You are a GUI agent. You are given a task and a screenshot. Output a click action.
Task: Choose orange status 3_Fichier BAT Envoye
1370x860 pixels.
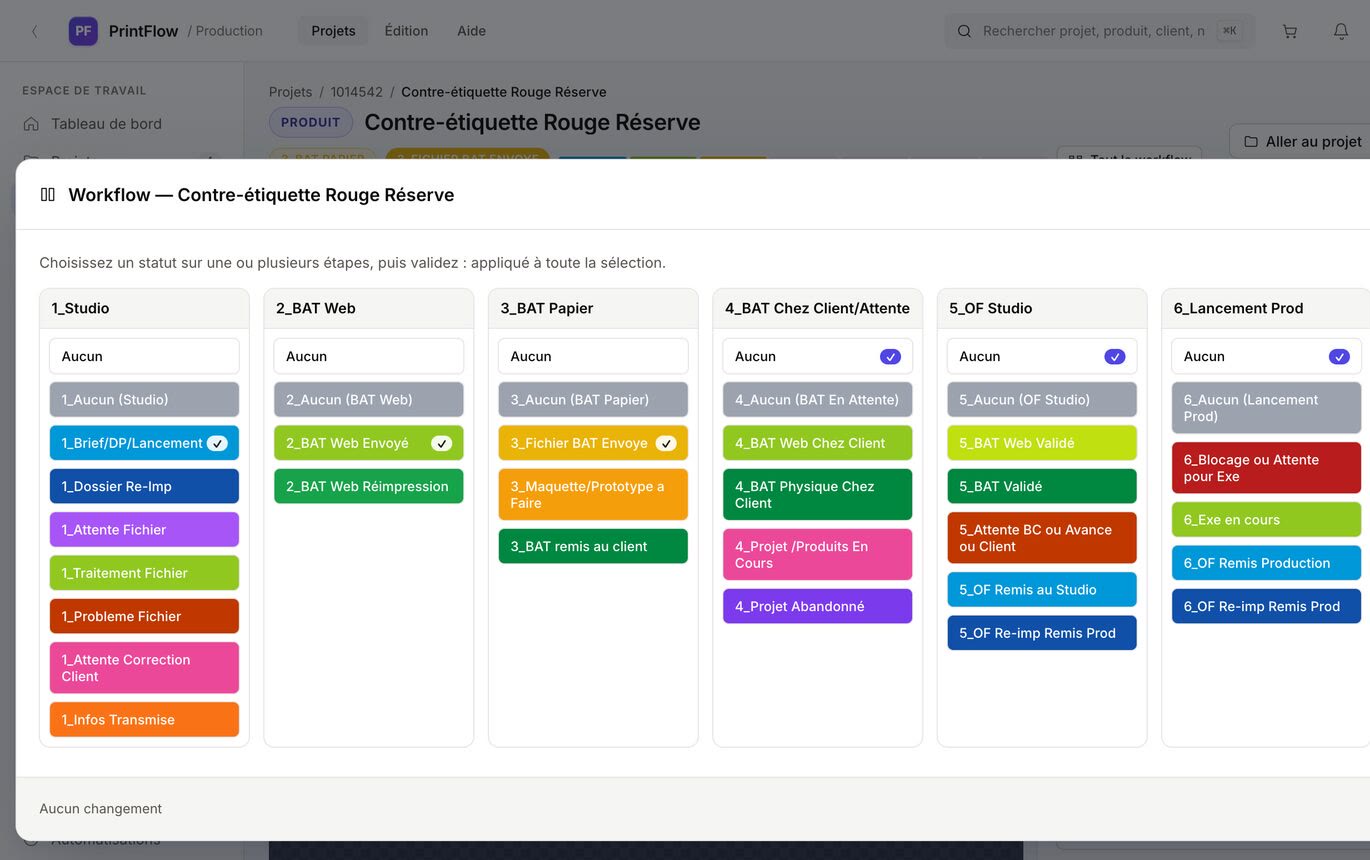click(593, 443)
